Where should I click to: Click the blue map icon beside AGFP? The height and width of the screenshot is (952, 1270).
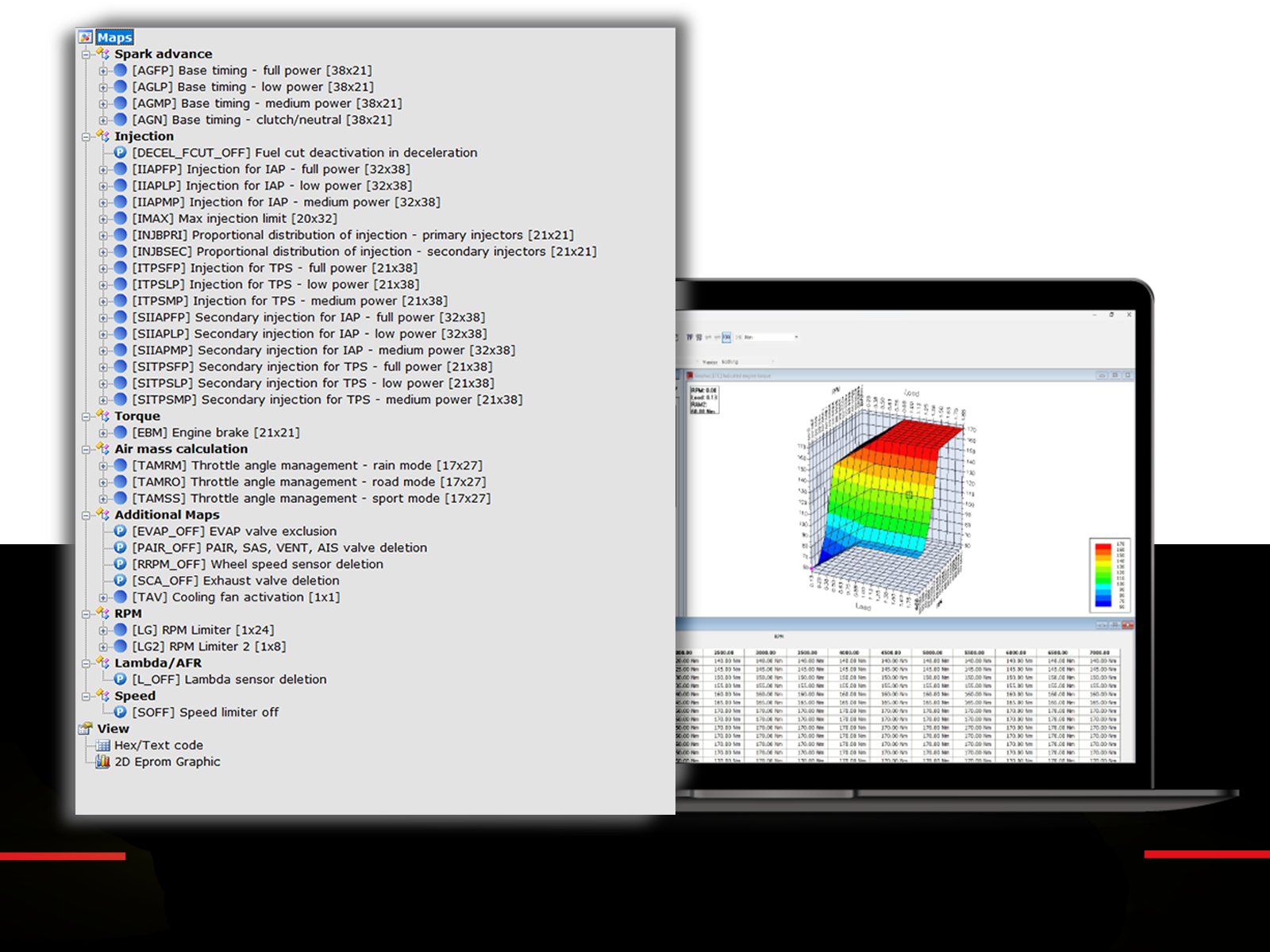(x=120, y=71)
